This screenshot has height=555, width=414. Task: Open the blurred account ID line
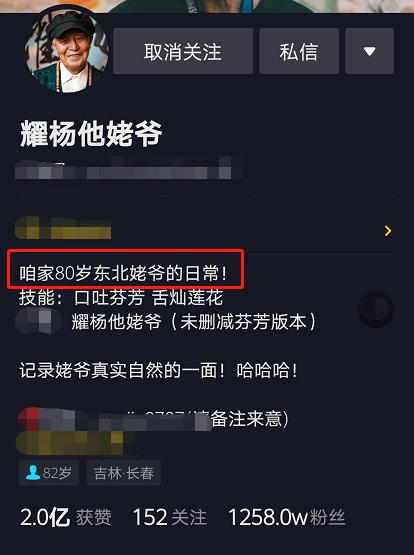[x=129, y=169]
